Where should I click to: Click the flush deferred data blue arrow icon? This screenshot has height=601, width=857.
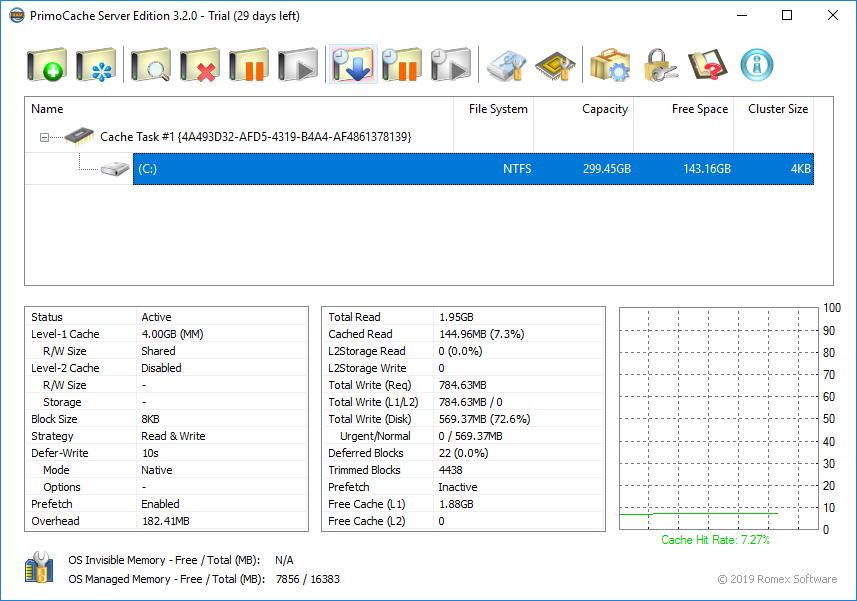click(x=352, y=66)
